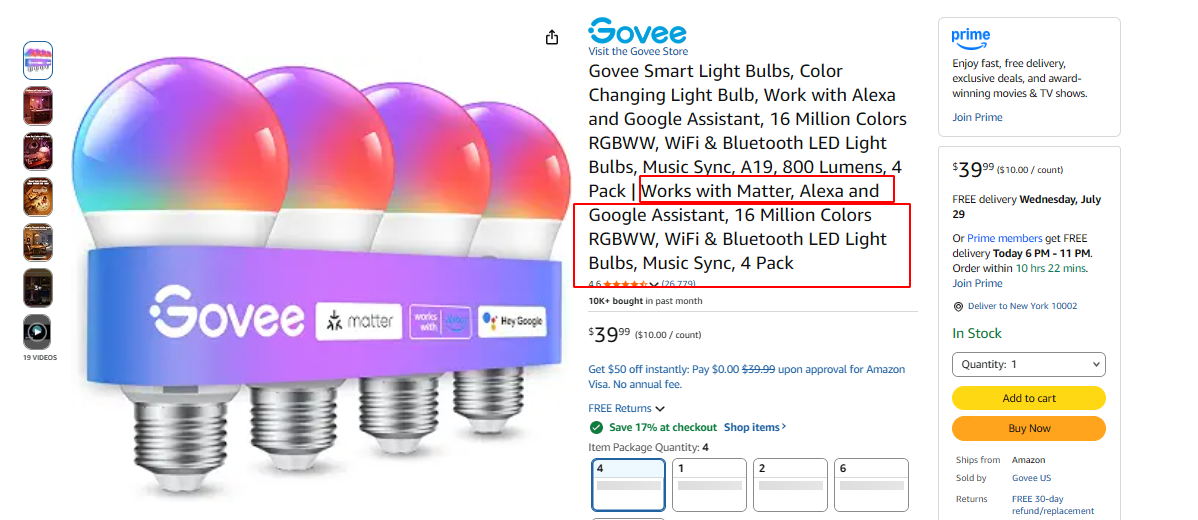Click the Buy Now button
This screenshot has height=520, width=1198.
[x=1028, y=428]
